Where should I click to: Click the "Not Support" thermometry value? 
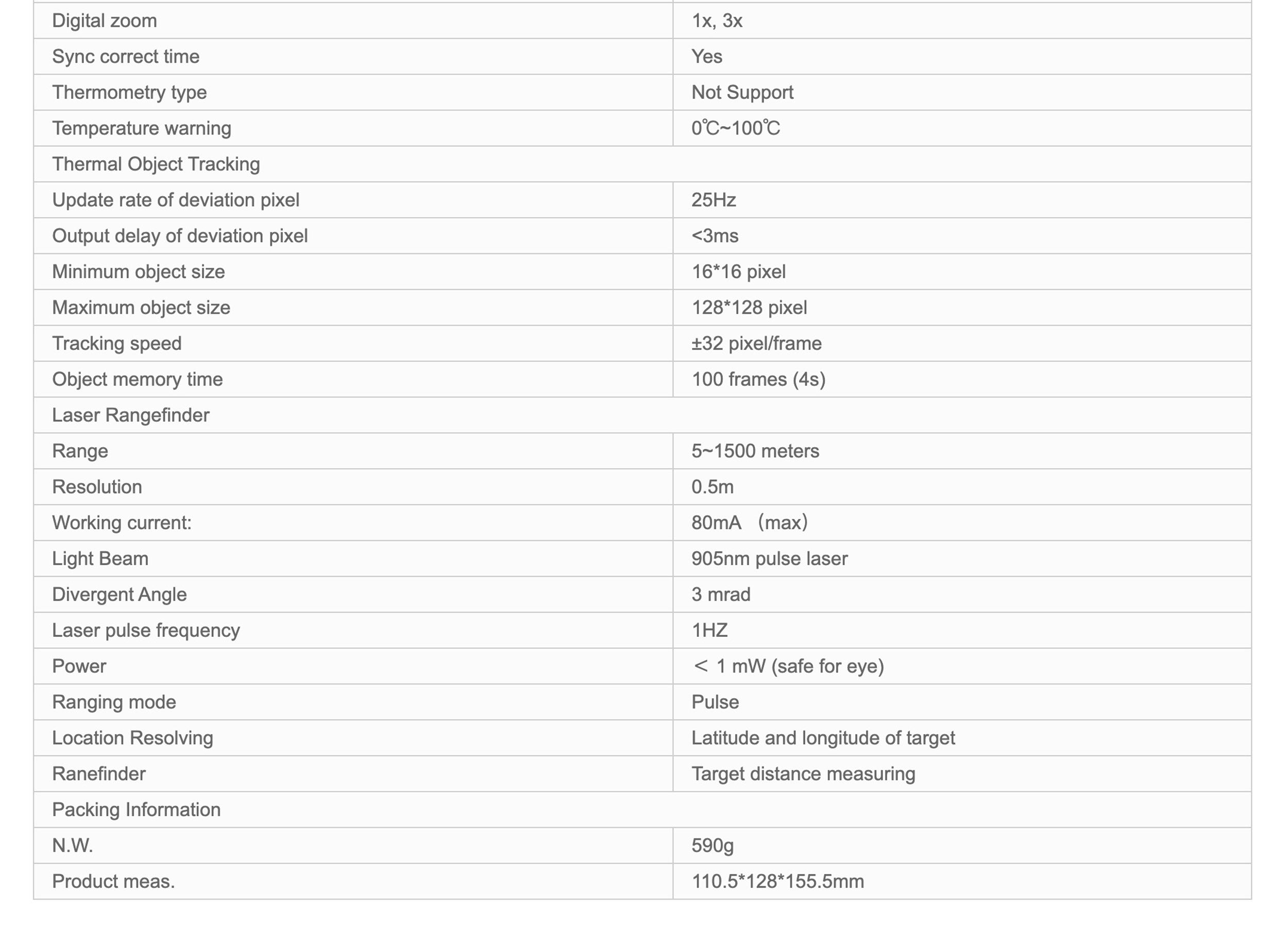[x=742, y=93]
